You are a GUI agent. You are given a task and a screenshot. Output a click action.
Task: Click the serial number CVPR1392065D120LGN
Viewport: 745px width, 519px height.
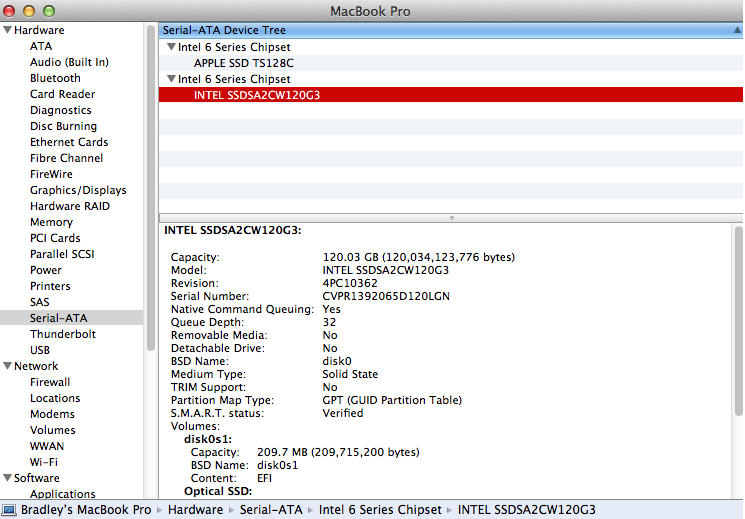(386, 296)
